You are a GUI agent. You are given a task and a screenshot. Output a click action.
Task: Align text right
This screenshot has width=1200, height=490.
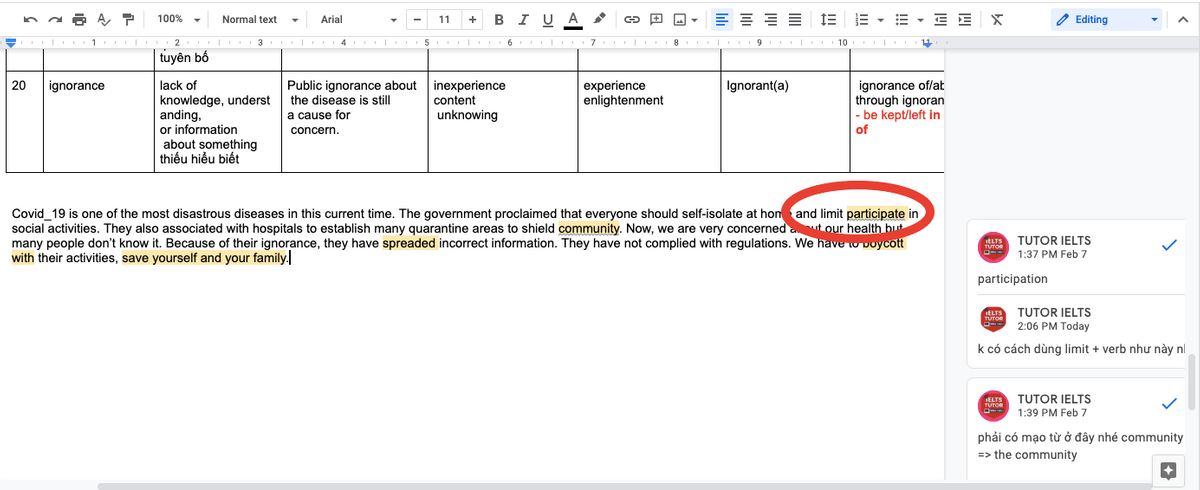tap(770, 19)
